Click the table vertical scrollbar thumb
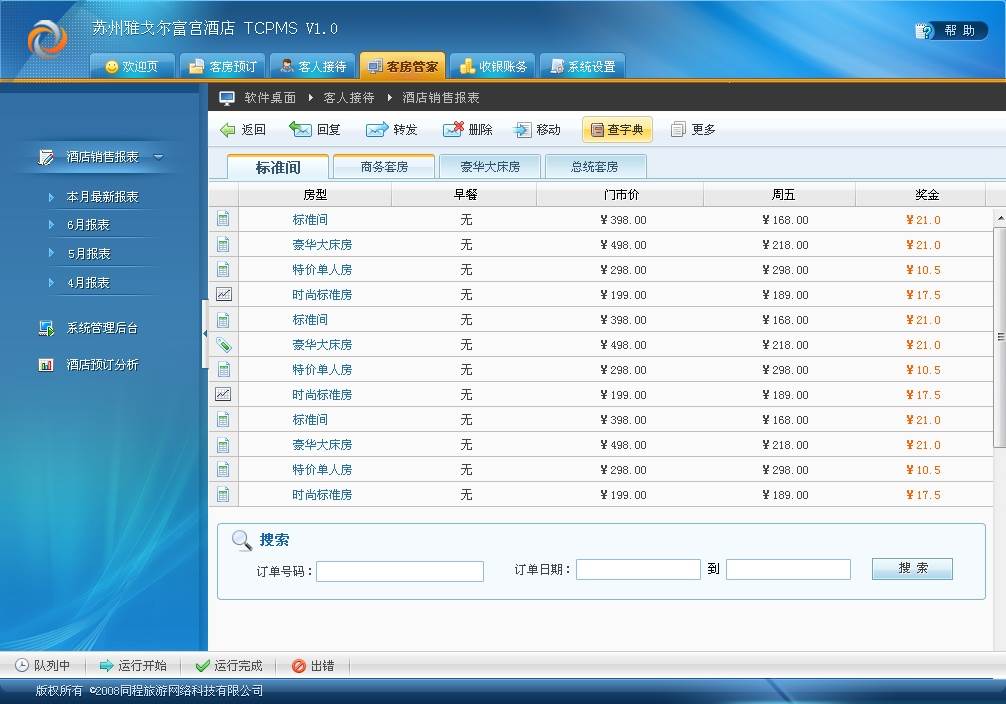Screen dimensions: 1006x704 point(1000,337)
